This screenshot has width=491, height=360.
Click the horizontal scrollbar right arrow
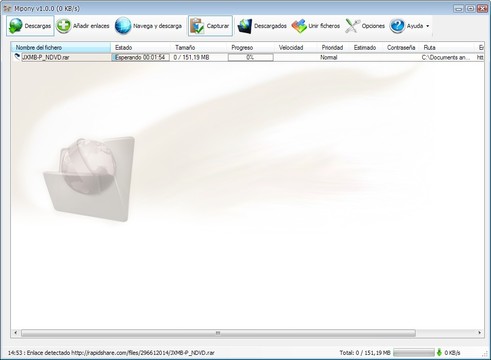(x=479, y=333)
